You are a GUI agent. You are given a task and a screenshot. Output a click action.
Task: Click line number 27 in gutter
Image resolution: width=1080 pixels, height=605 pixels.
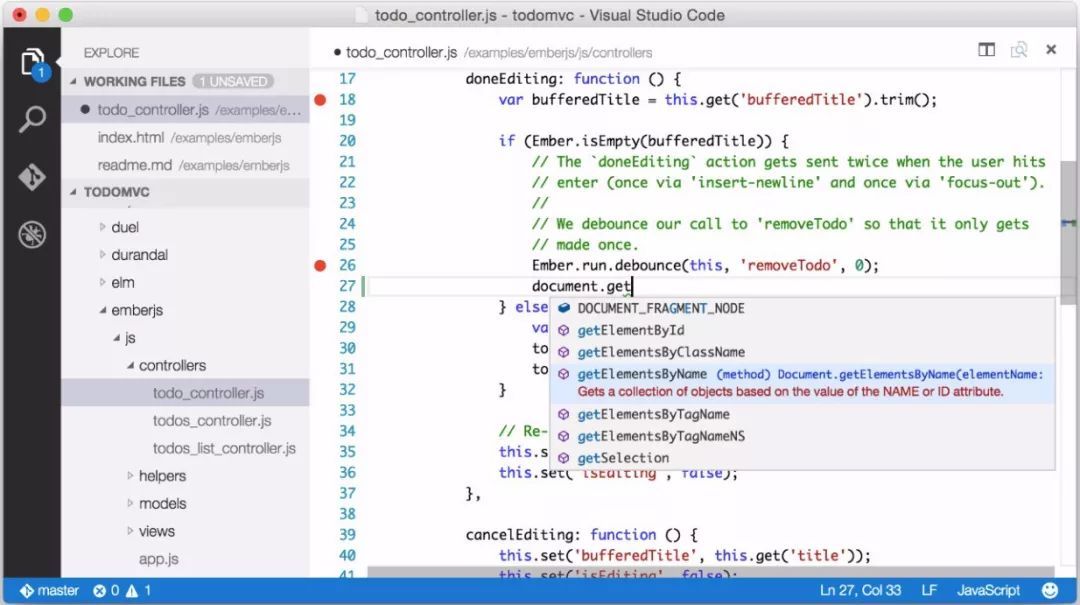[x=347, y=286]
